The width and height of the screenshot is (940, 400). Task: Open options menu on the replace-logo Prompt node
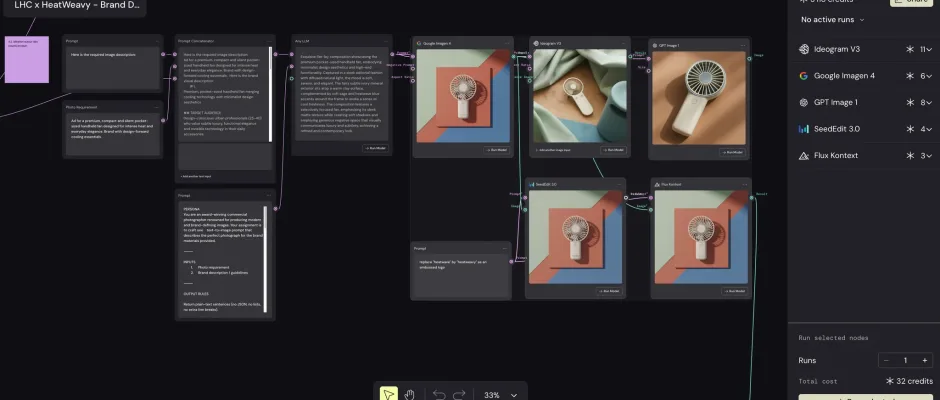pos(505,248)
